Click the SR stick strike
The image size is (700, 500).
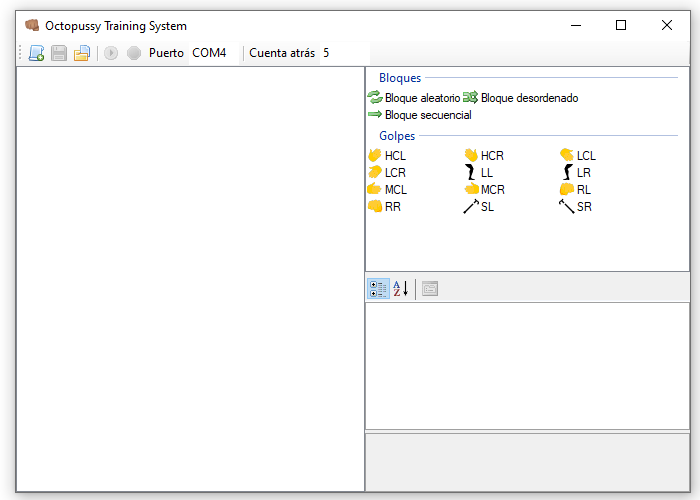click(576, 207)
